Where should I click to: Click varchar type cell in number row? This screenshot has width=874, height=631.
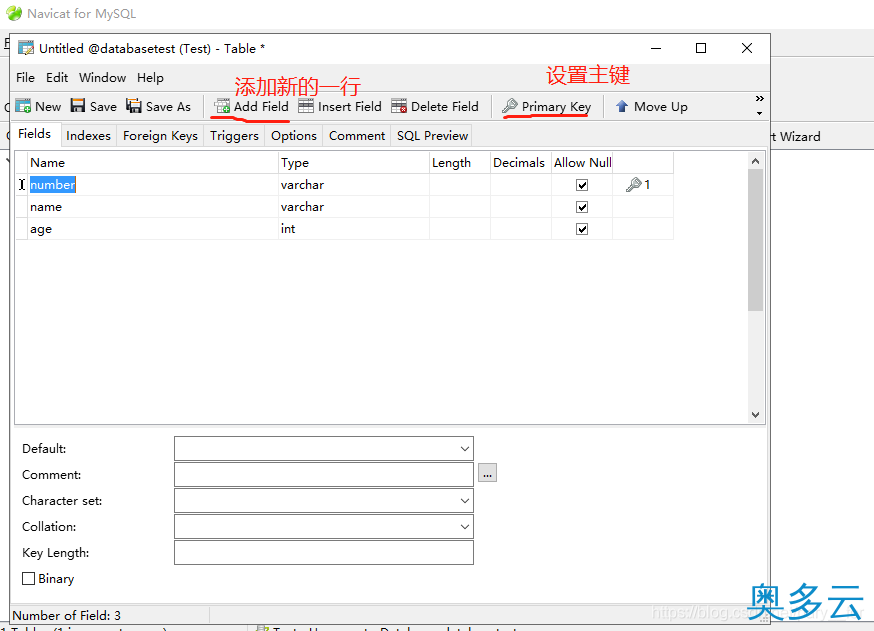(353, 185)
